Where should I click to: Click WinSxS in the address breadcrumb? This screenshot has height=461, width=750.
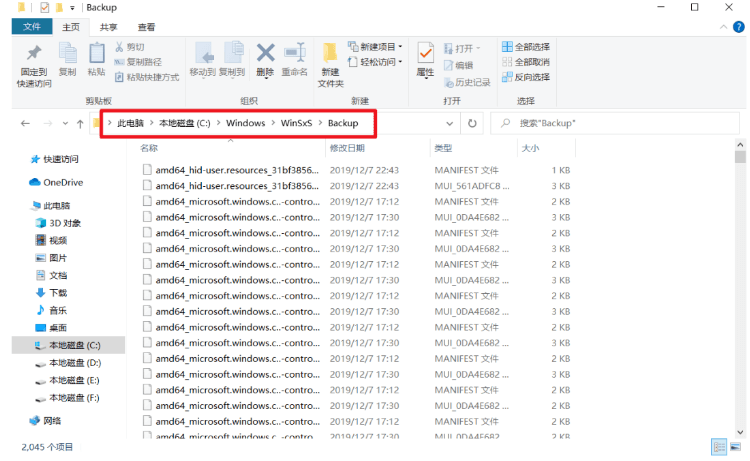point(296,123)
